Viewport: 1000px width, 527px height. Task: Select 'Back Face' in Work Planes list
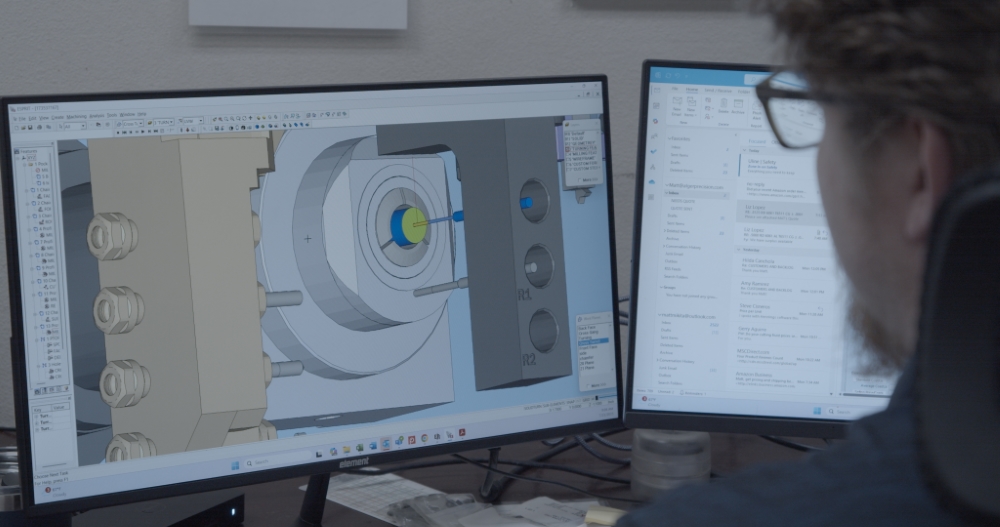[x=587, y=328]
